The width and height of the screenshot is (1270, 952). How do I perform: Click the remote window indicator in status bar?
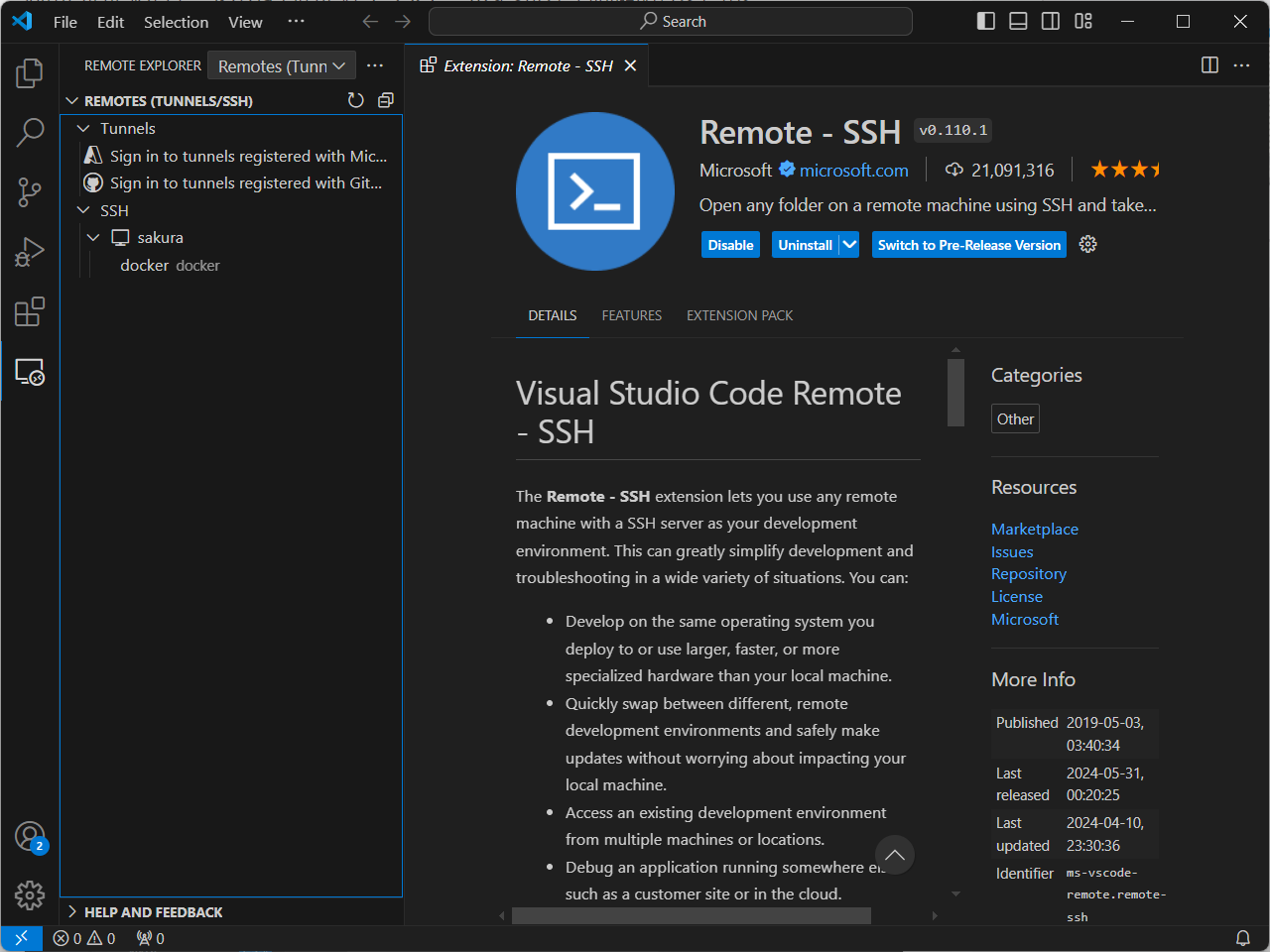click(x=21, y=938)
